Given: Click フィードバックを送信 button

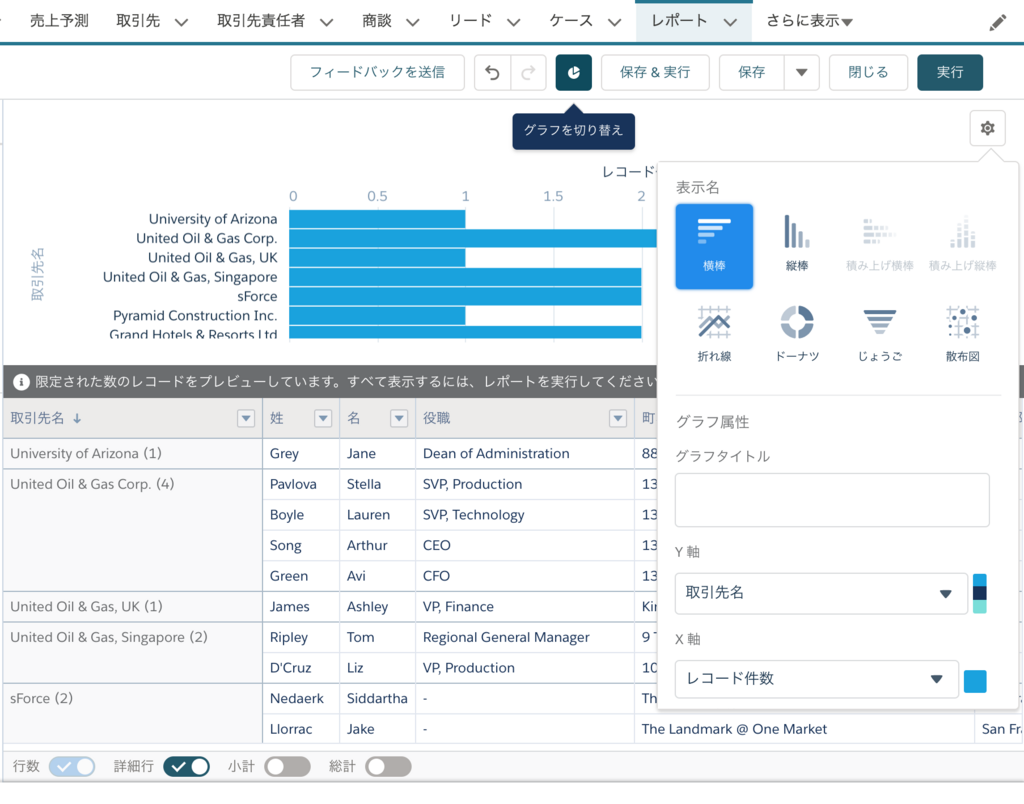Looking at the screenshot, I should [377, 72].
